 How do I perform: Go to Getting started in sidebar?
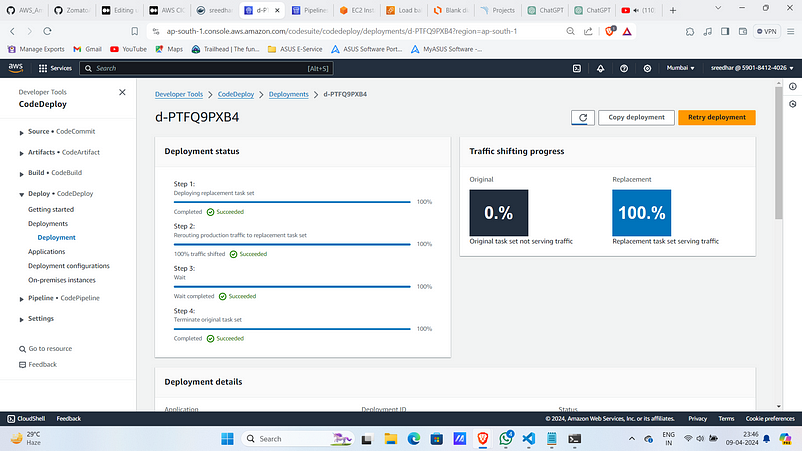pyautogui.click(x=51, y=210)
